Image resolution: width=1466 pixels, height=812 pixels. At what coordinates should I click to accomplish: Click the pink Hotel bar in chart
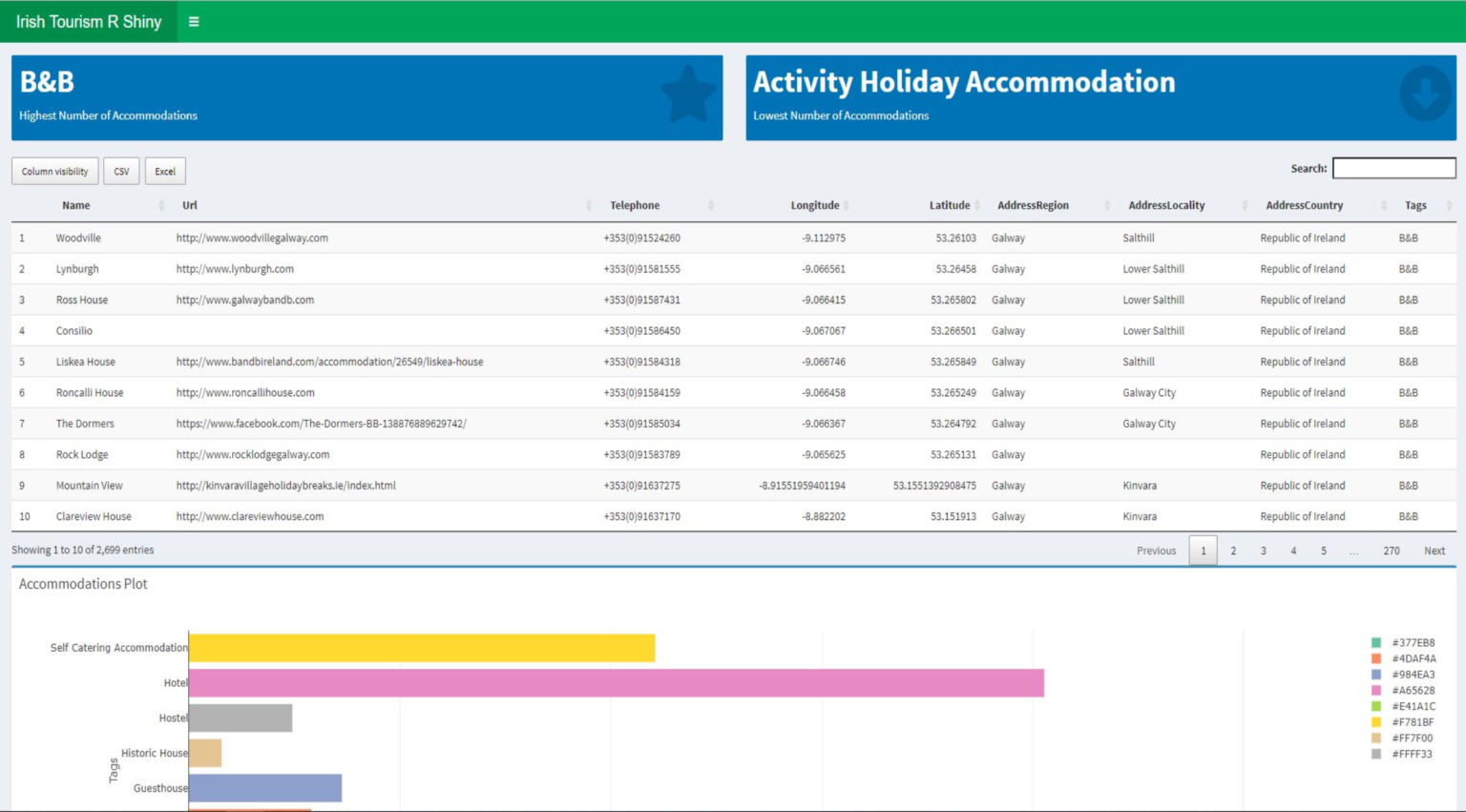(616, 683)
